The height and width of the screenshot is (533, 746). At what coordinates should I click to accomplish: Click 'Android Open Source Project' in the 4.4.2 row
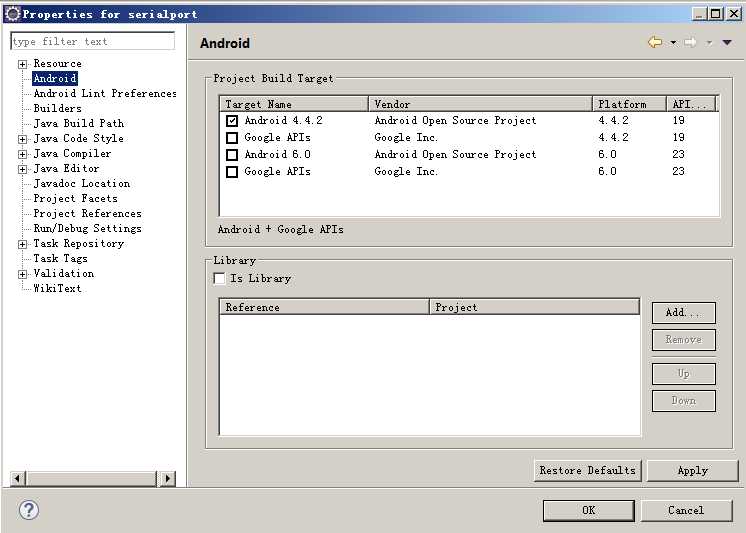[455, 120]
